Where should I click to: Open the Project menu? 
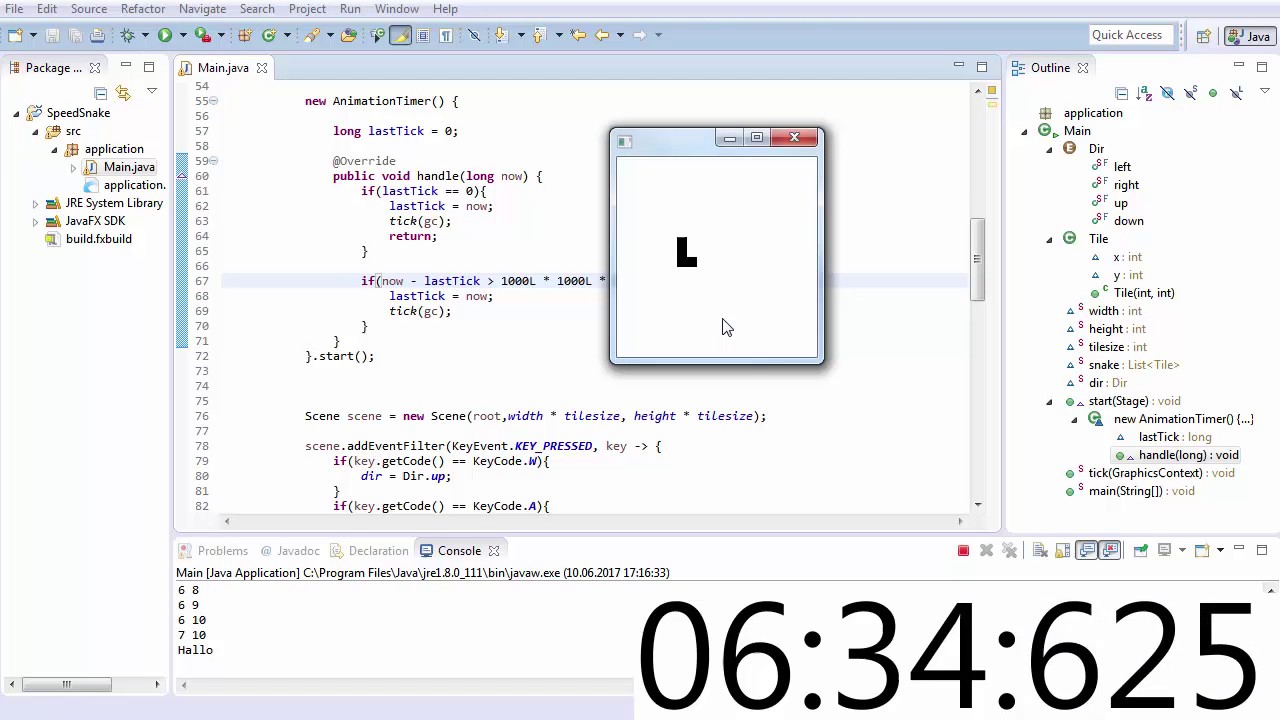pyautogui.click(x=307, y=9)
